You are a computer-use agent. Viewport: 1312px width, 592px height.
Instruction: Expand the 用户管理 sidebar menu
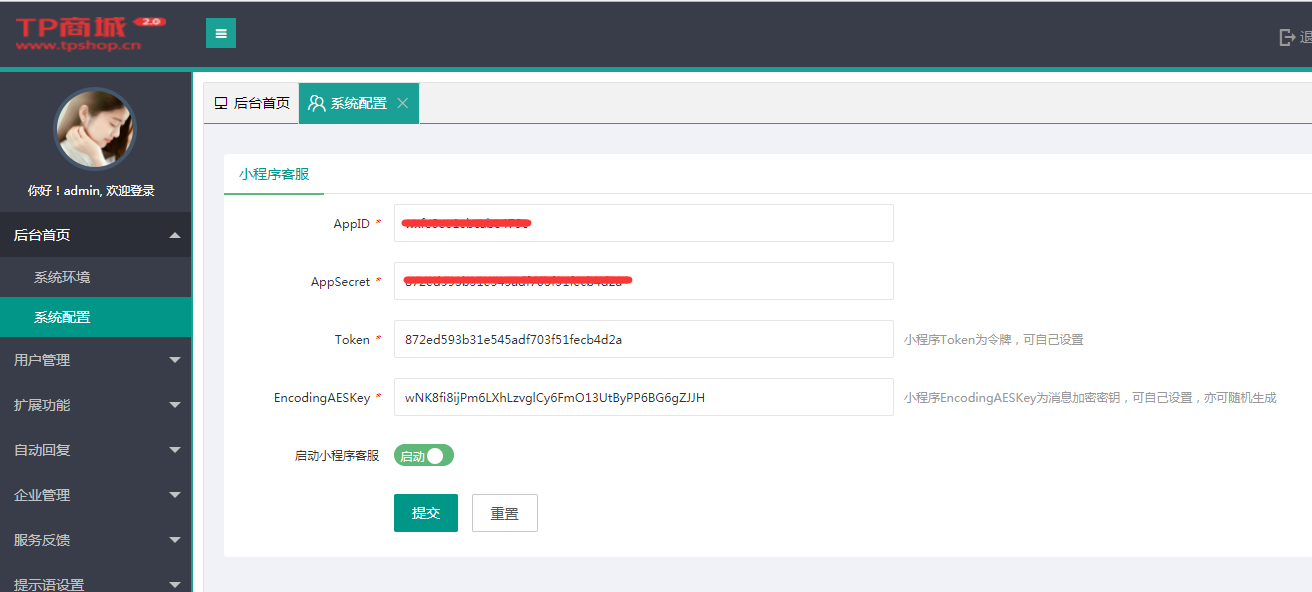click(x=95, y=360)
